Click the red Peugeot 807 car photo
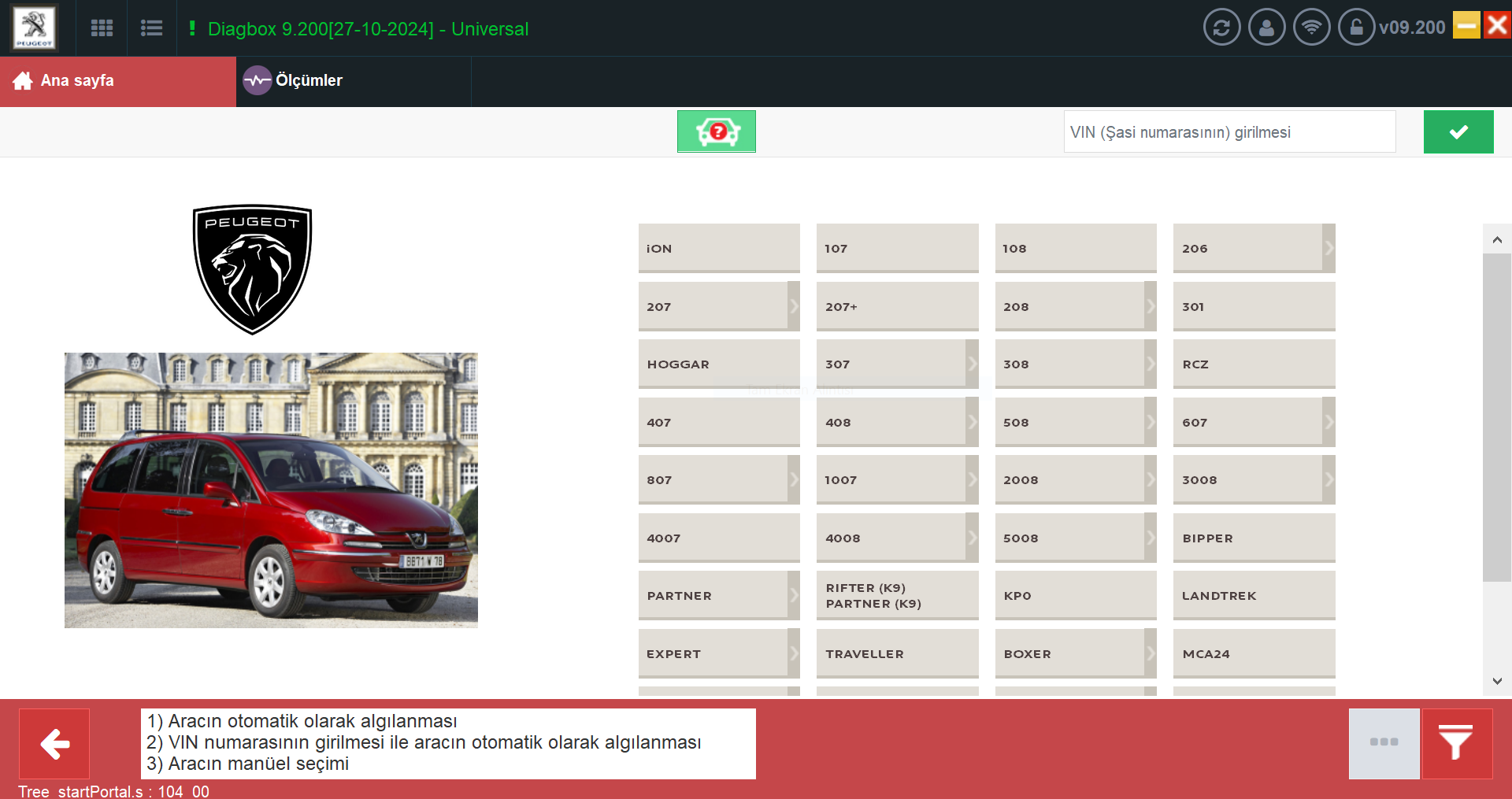The image size is (1512, 799). [271, 490]
